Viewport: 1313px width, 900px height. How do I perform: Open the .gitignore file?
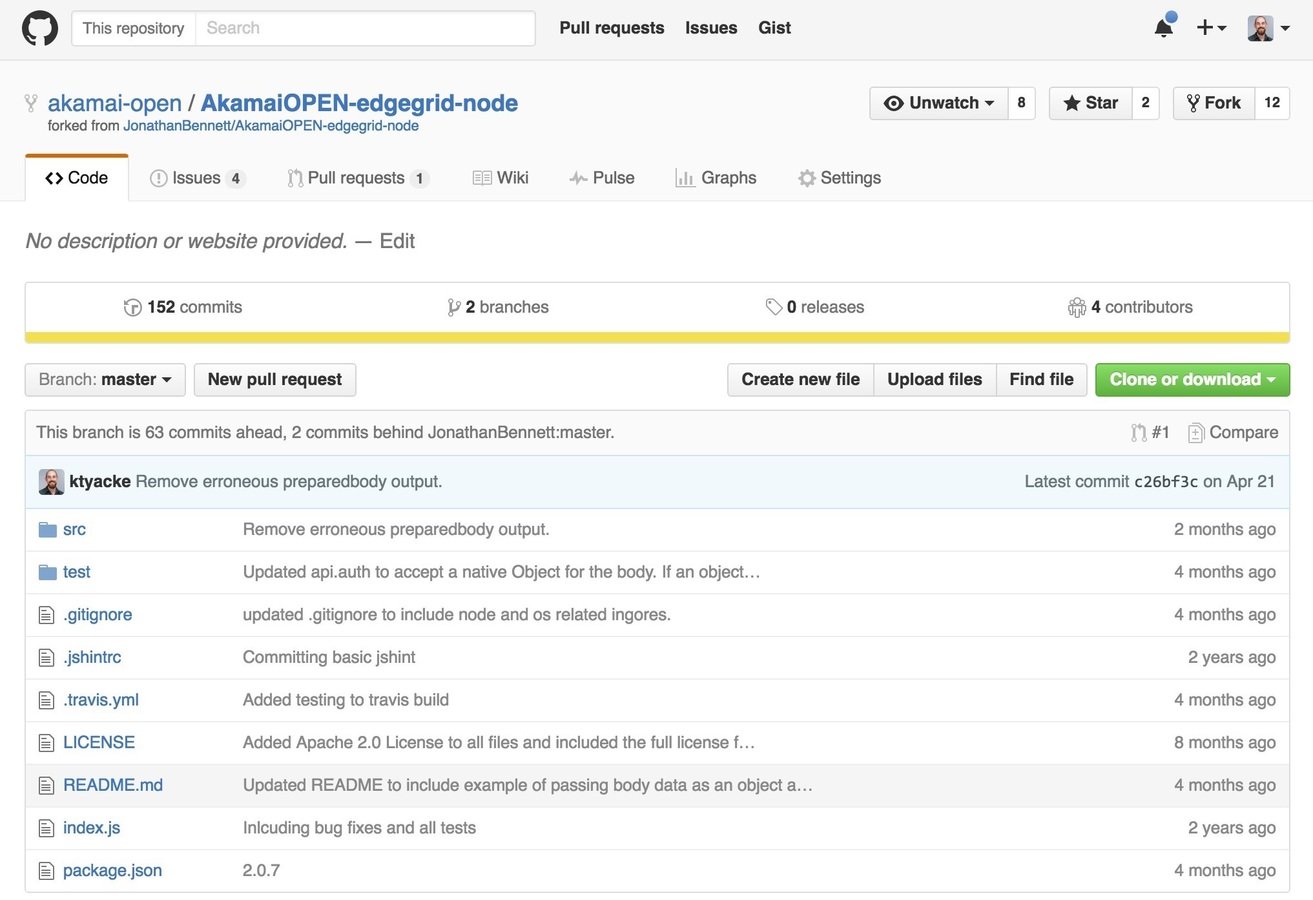click(97, 614)
